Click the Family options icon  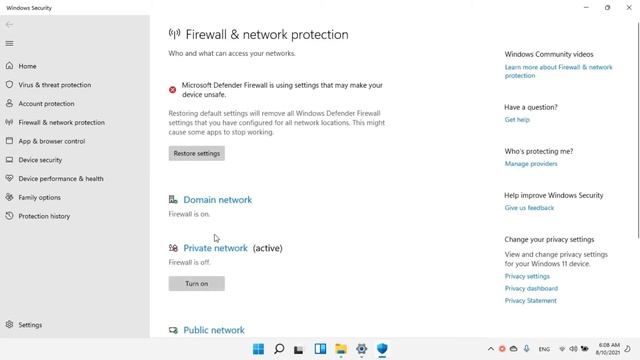9,197
